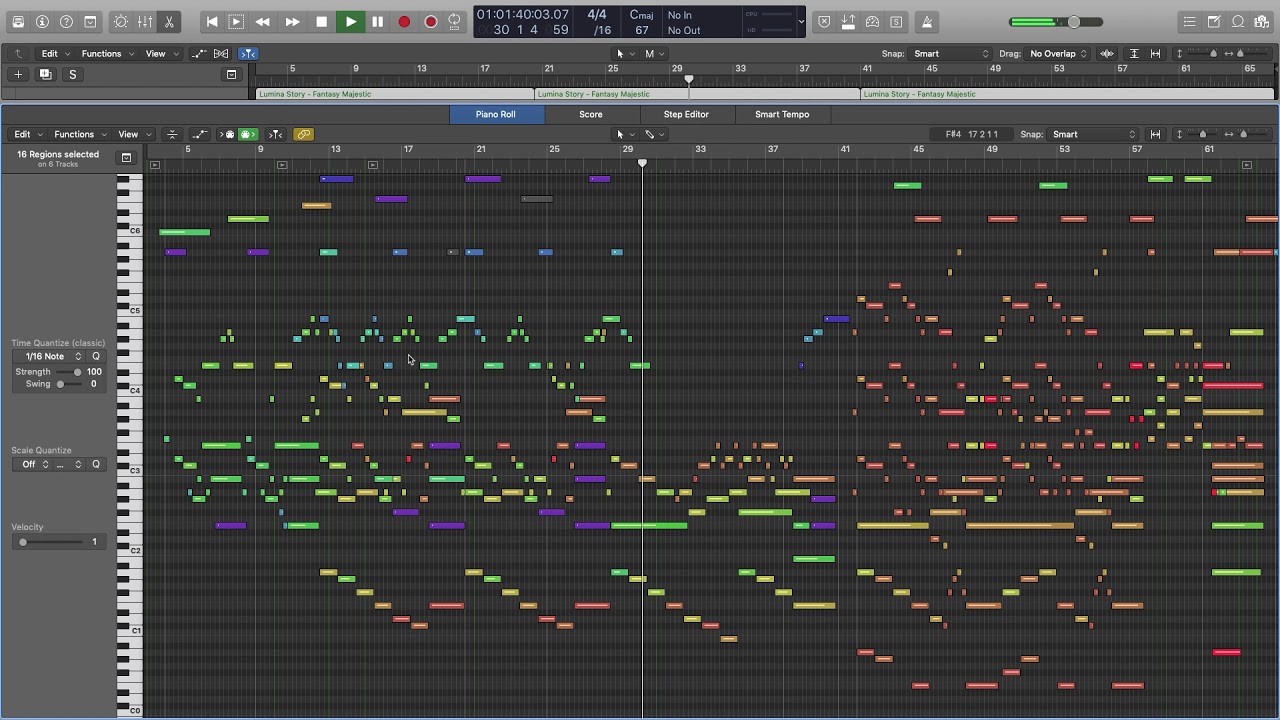Open the List Editors icon
Screen dimensions: 1280x720
[x=1189, y=22]
